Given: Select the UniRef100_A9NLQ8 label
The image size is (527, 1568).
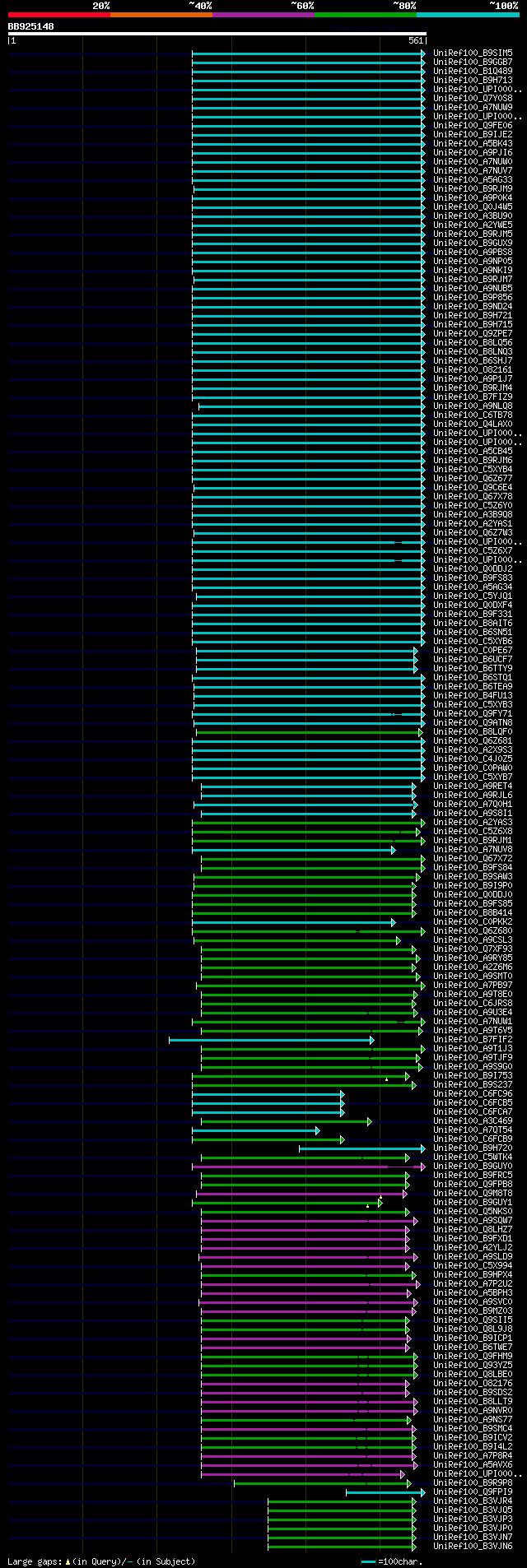Looking at the screenshot, I should coord(473,406).
